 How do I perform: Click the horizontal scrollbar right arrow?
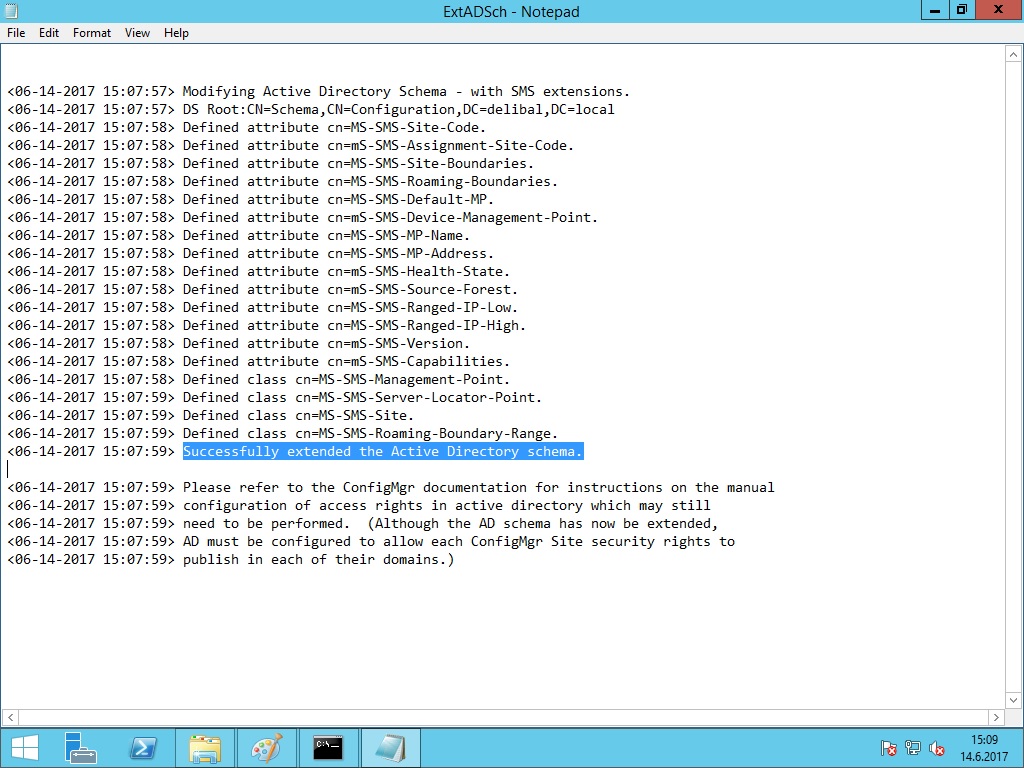point(996,717)
